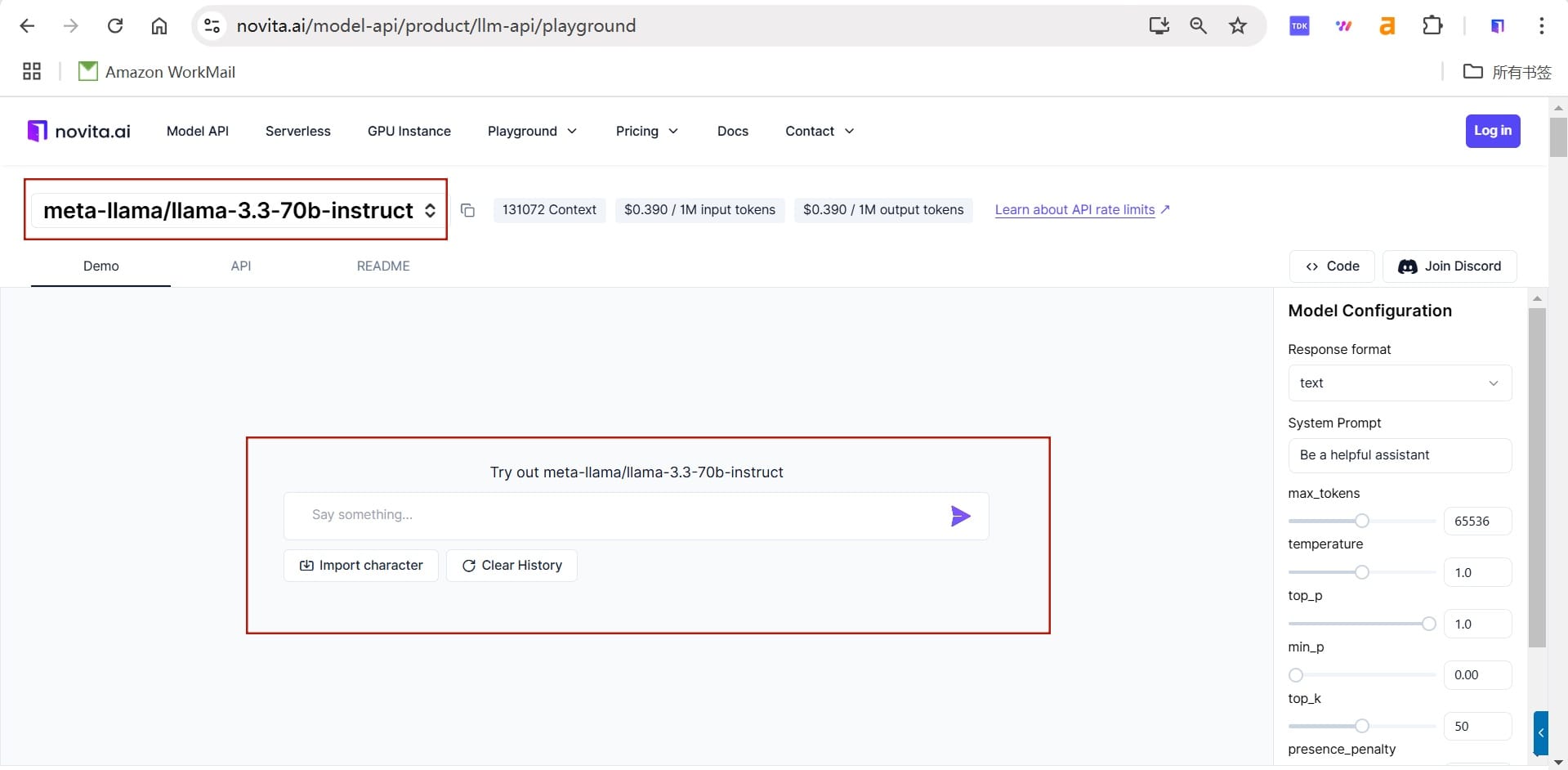Open the purple W browser extension
Image resolution: width=1568 pixels, height=770 pixels.
(x=1343, y=26)
